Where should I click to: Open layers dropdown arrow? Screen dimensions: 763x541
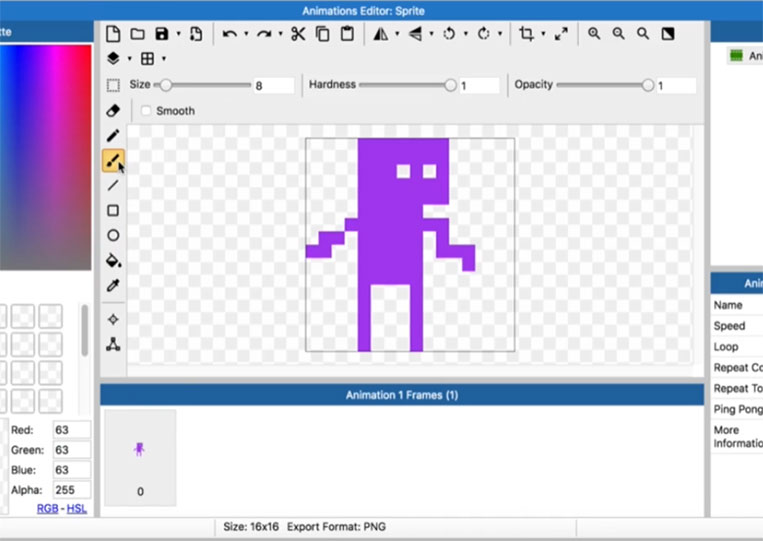129,58
